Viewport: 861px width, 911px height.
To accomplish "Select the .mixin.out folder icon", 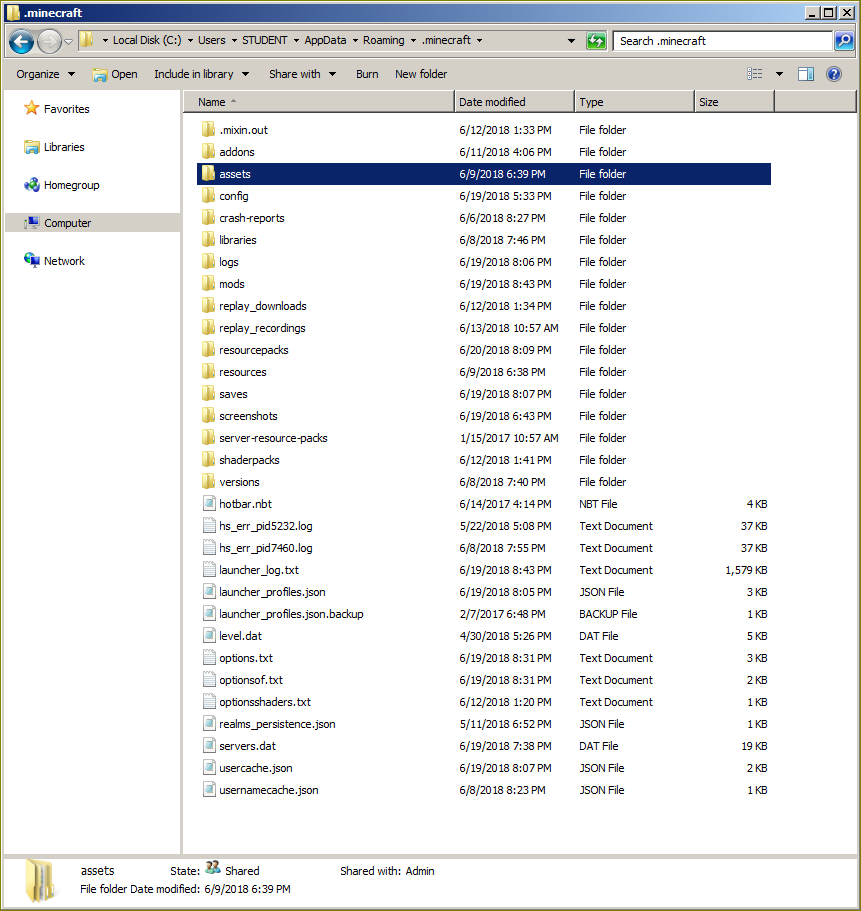I will (209, 129).
